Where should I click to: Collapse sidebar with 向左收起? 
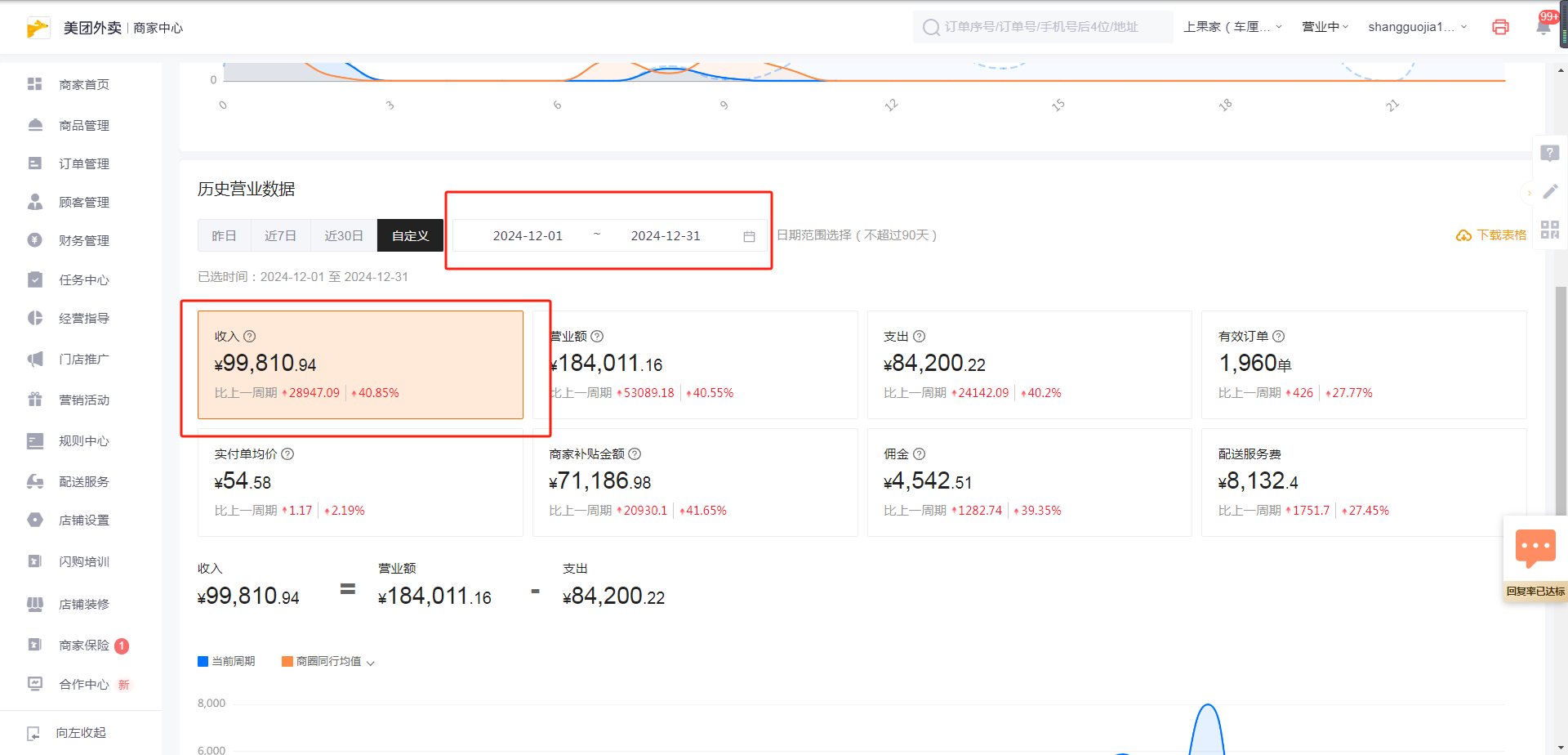(x=80, y=733)
